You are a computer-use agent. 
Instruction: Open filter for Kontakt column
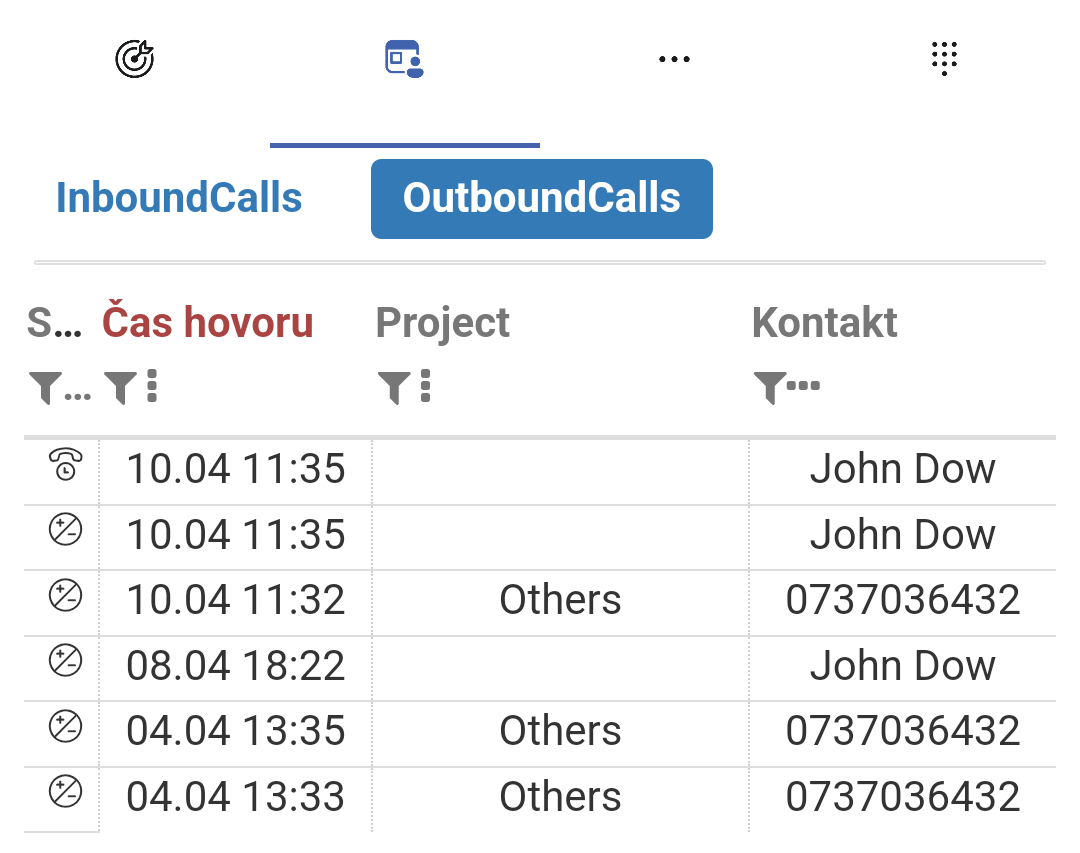click(x=770, y=387)
